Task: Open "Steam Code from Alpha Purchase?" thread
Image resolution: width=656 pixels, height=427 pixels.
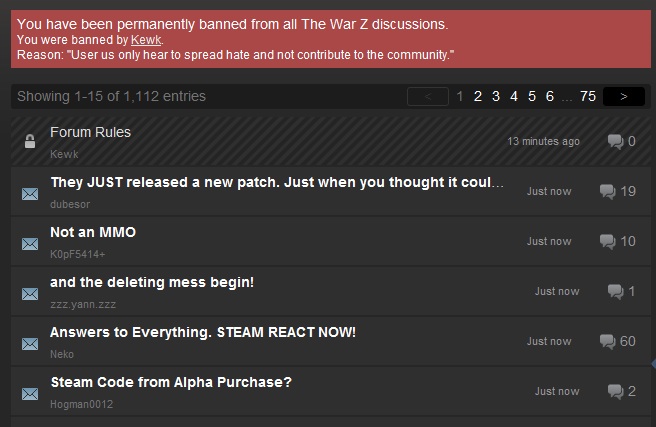Action: [171, 382]
